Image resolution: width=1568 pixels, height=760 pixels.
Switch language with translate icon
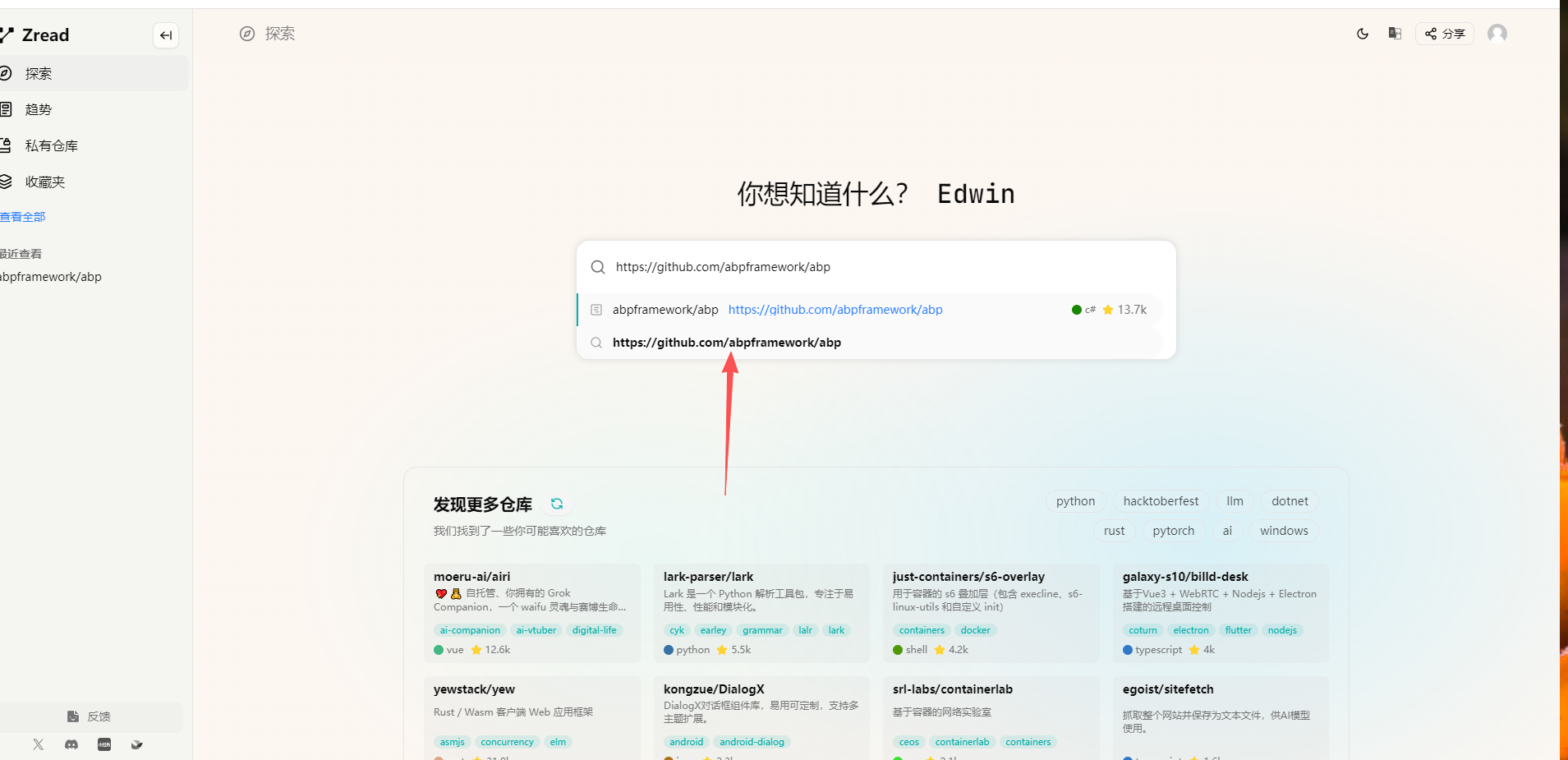coord(1395,34)
